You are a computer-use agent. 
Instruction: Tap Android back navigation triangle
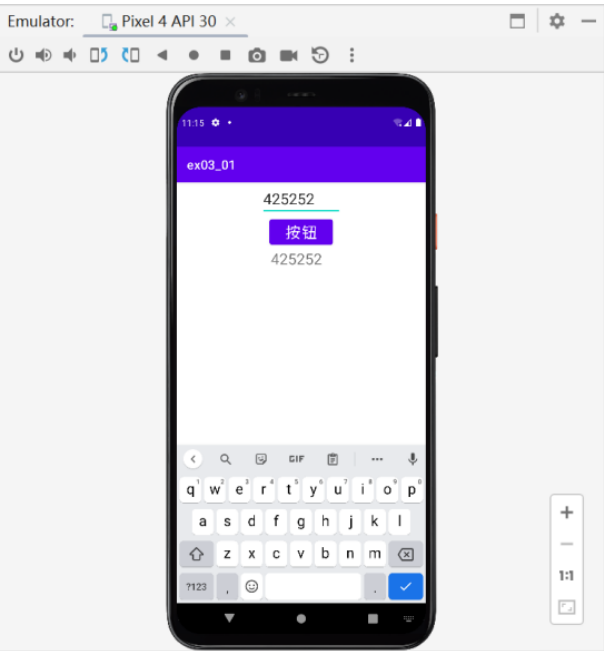pyautogui.click(x=230, y=618)
